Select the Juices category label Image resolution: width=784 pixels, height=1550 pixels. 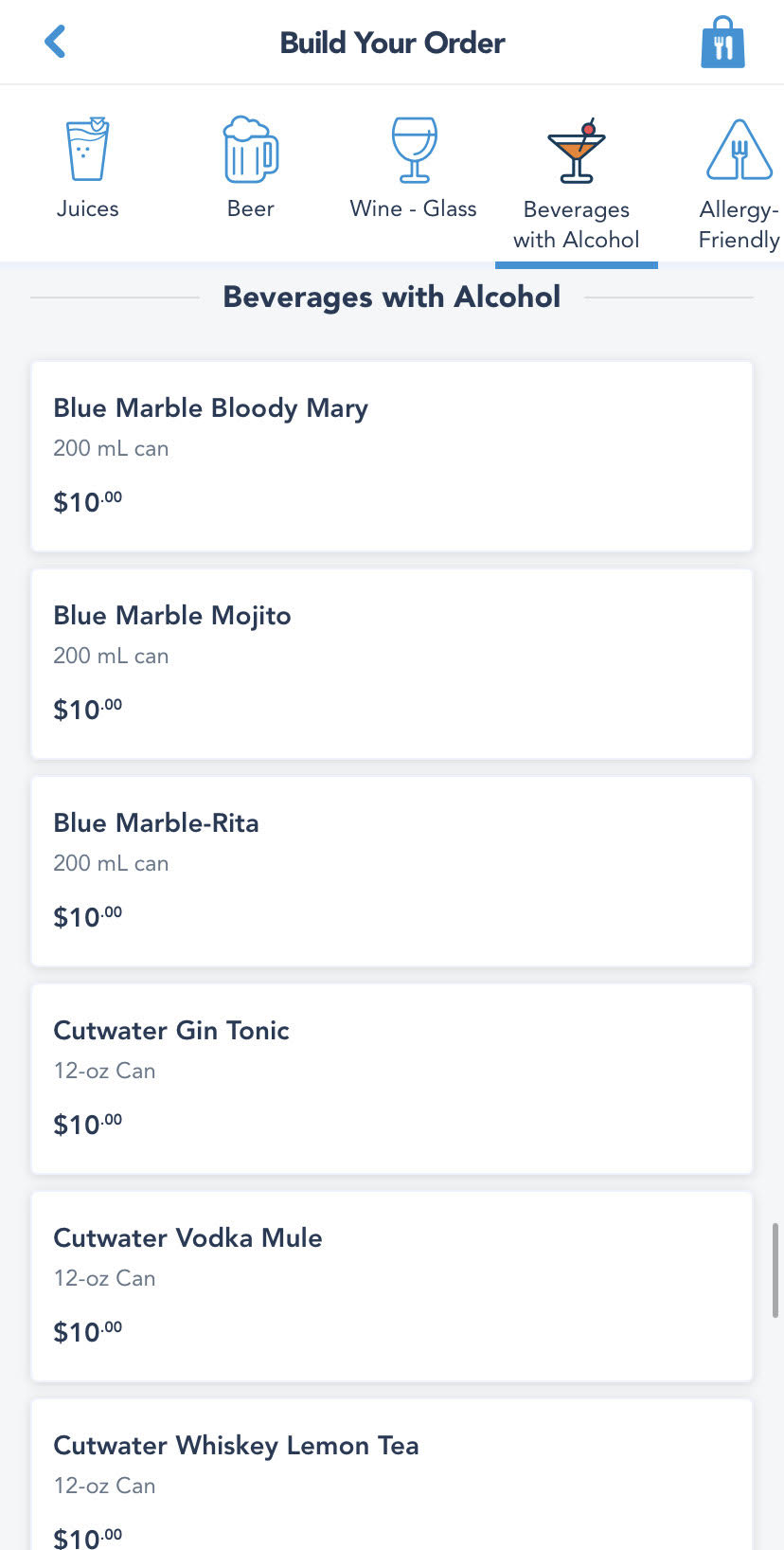(87, 208)
